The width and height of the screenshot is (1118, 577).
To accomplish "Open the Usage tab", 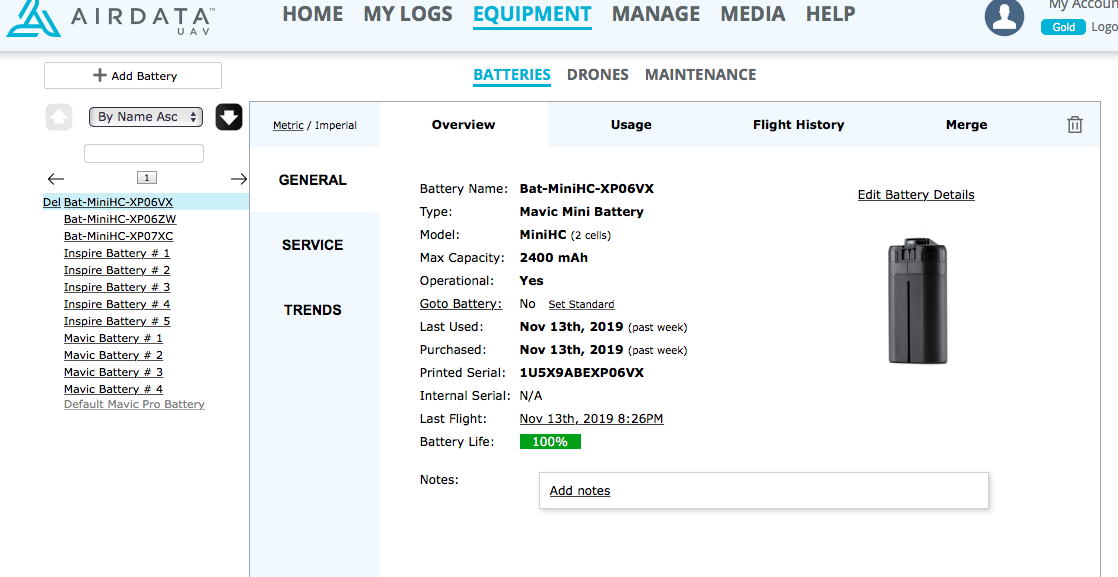I will pos(631,125).
